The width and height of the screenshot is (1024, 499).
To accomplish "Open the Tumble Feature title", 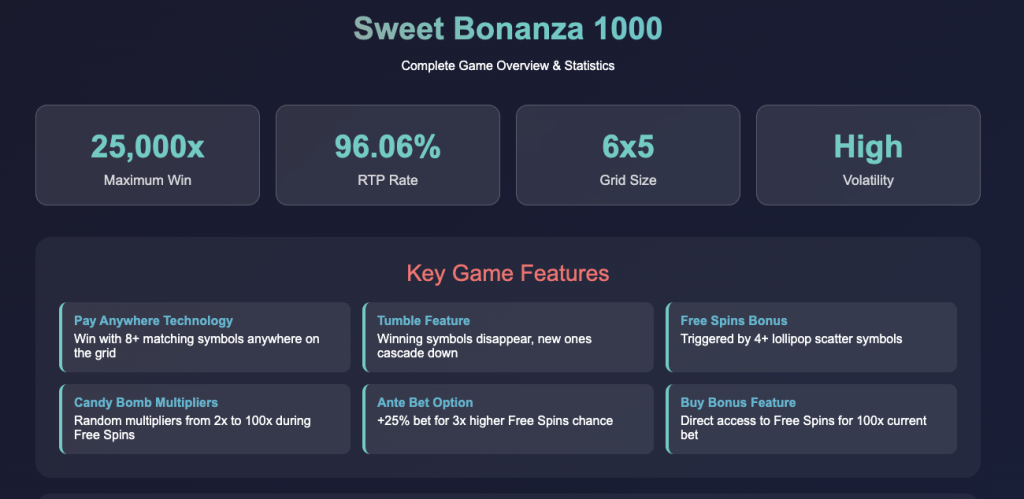I will 423,321.
